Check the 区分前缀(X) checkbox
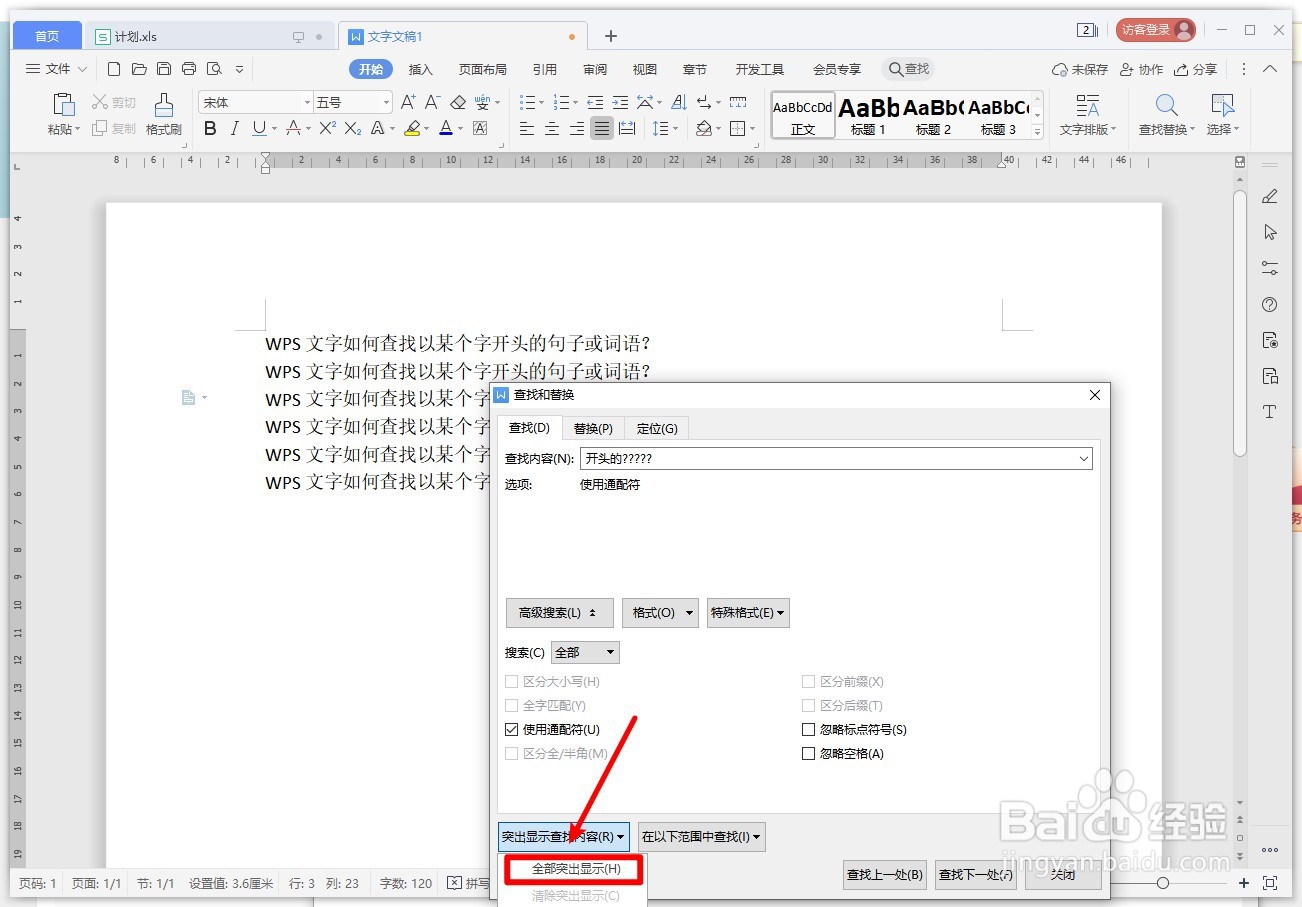 click(x=808, y=681)
